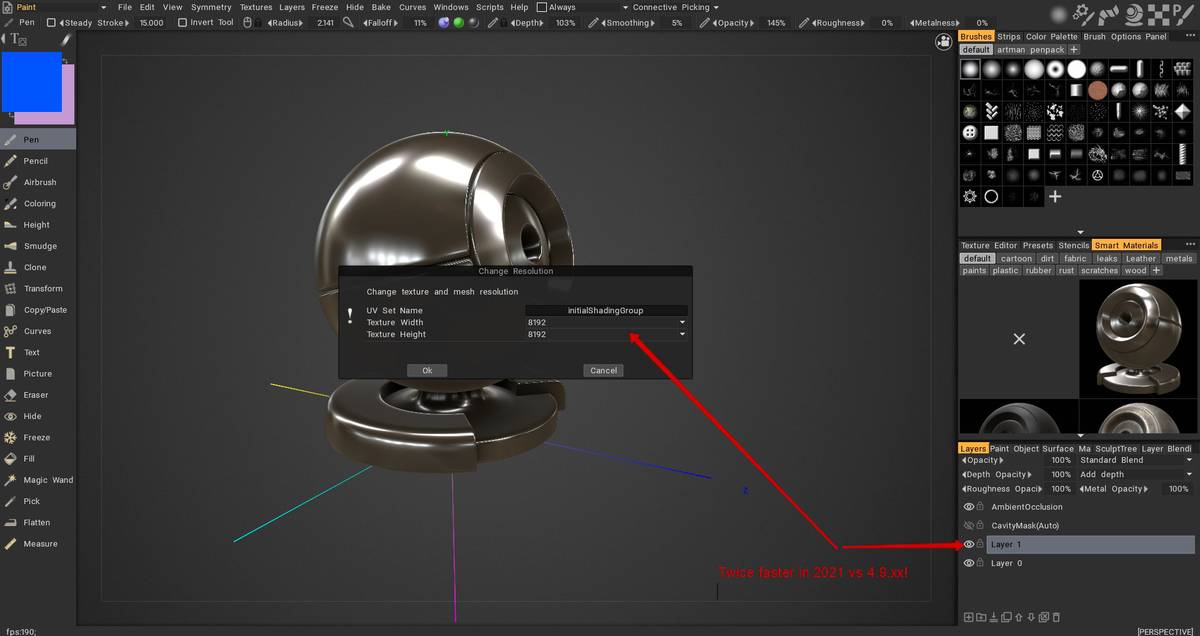Open the Standard Blend mode dropdown
1200x636 pixels.
point(1136,460)
